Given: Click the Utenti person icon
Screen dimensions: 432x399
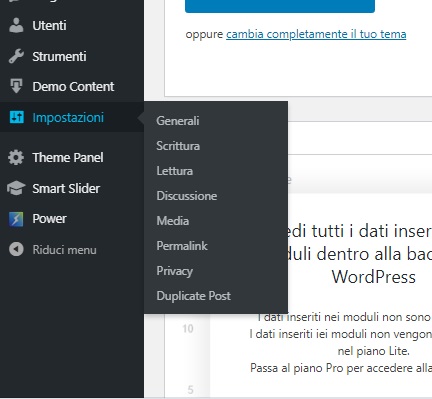Looking at the screenshot, I should click(16, 26).
